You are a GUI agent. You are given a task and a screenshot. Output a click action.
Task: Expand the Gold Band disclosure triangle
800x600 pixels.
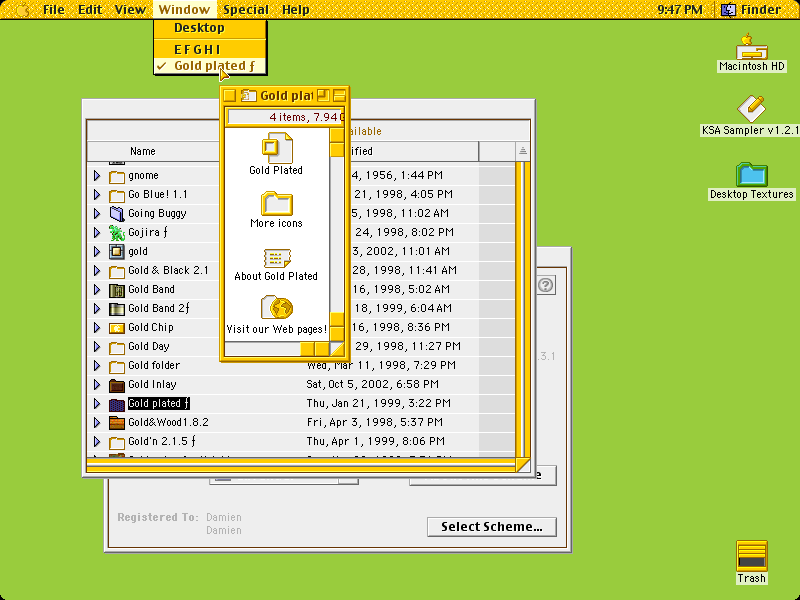click(97, 289)
